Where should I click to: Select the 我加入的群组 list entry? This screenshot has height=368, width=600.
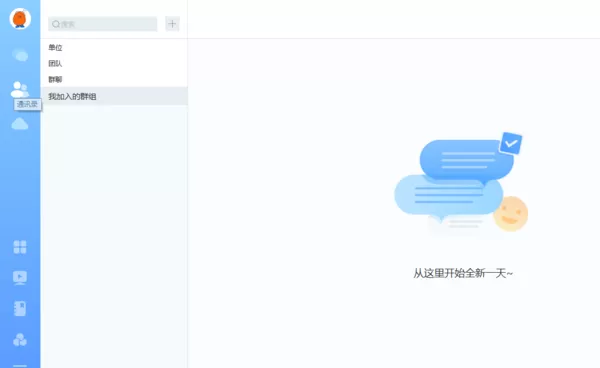(114, 96)
